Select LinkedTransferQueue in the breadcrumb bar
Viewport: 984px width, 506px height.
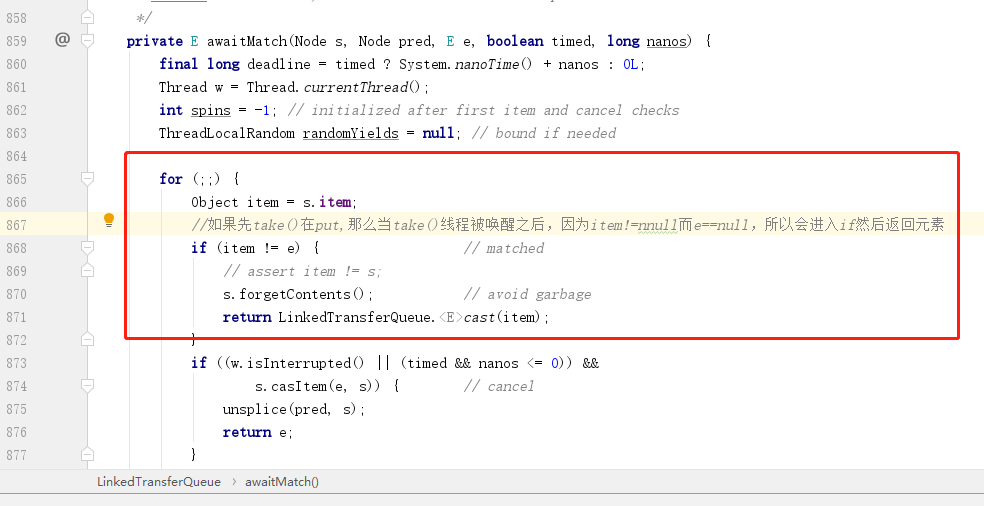(159, 482)
